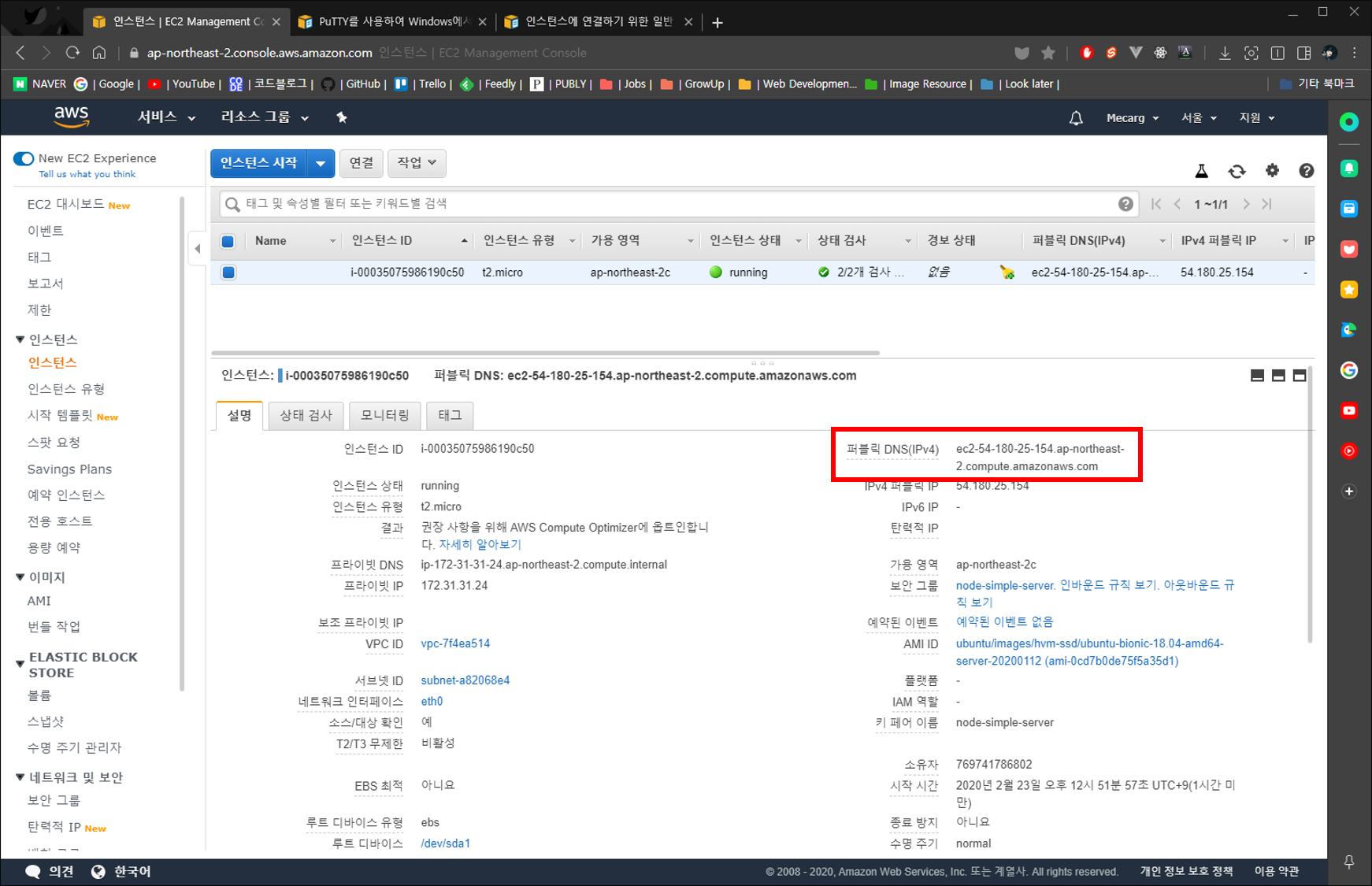Open the 작업 actions dropdown
Image resolution: width=1372 pixels, height=886 pixels.
[x=417, y=163]
